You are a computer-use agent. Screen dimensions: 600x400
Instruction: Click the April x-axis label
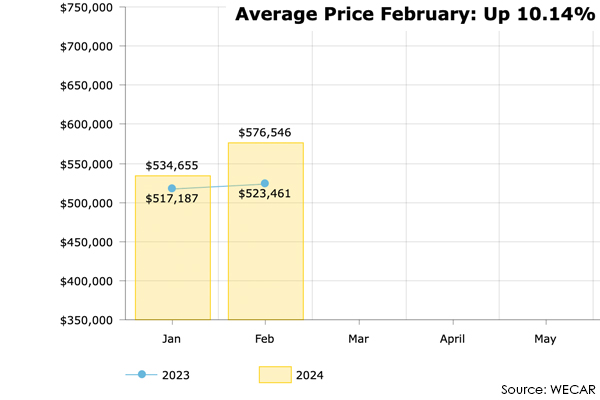pos(451,339)
